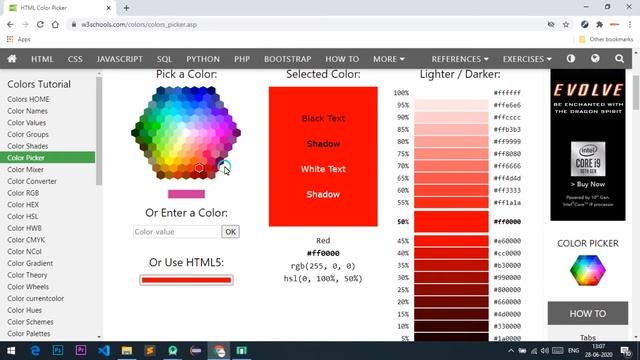Screen dimensions: 640x360
Task: Open the Chrome three-dot menu
Action: pyautogui.click(x=630, y=24)
